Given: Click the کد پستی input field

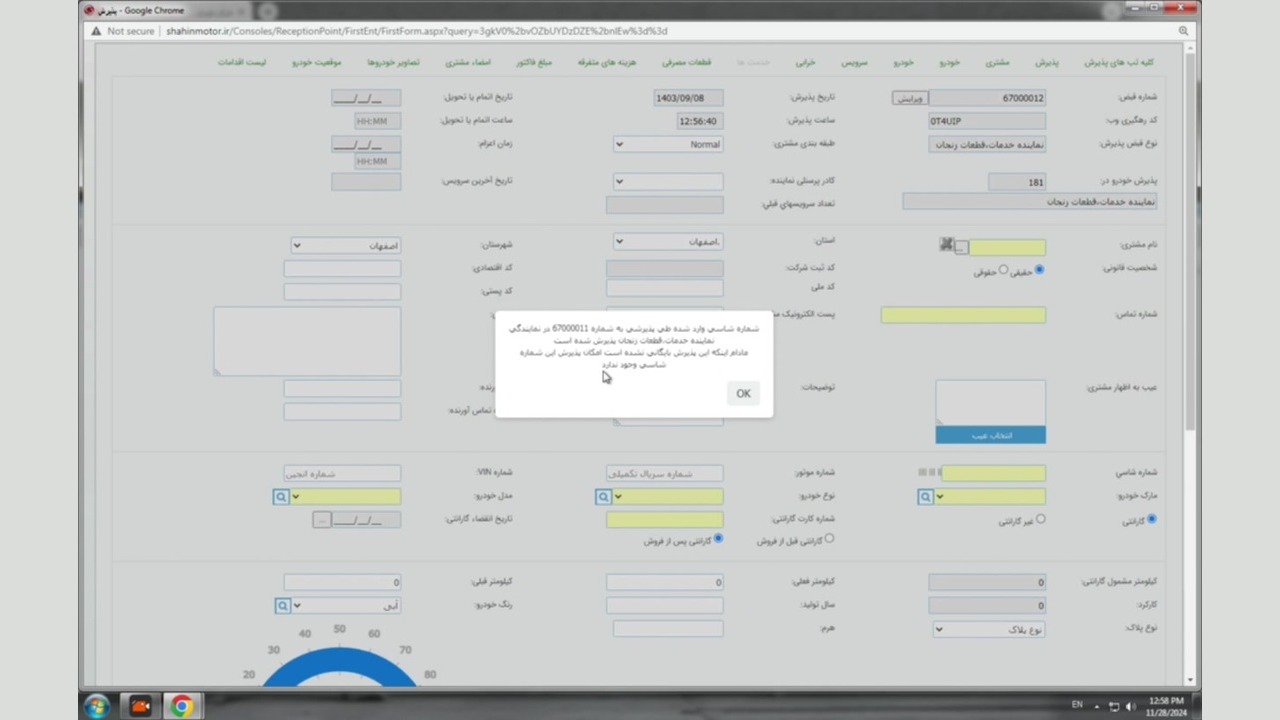Looking at the screenshot, I should [342, 292].
